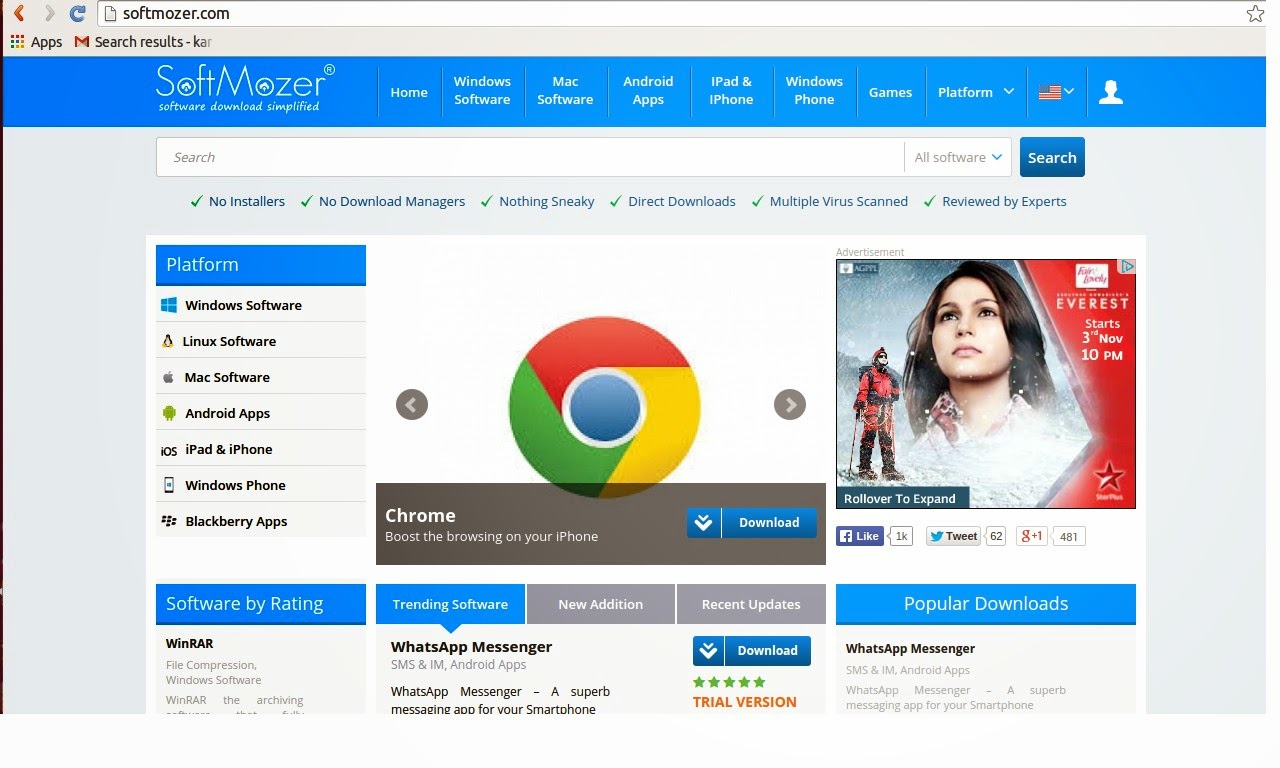Open the Apps grid shortcut
Image resolution: width=1280 pixels, height=768 pixels.
point(36,42)
